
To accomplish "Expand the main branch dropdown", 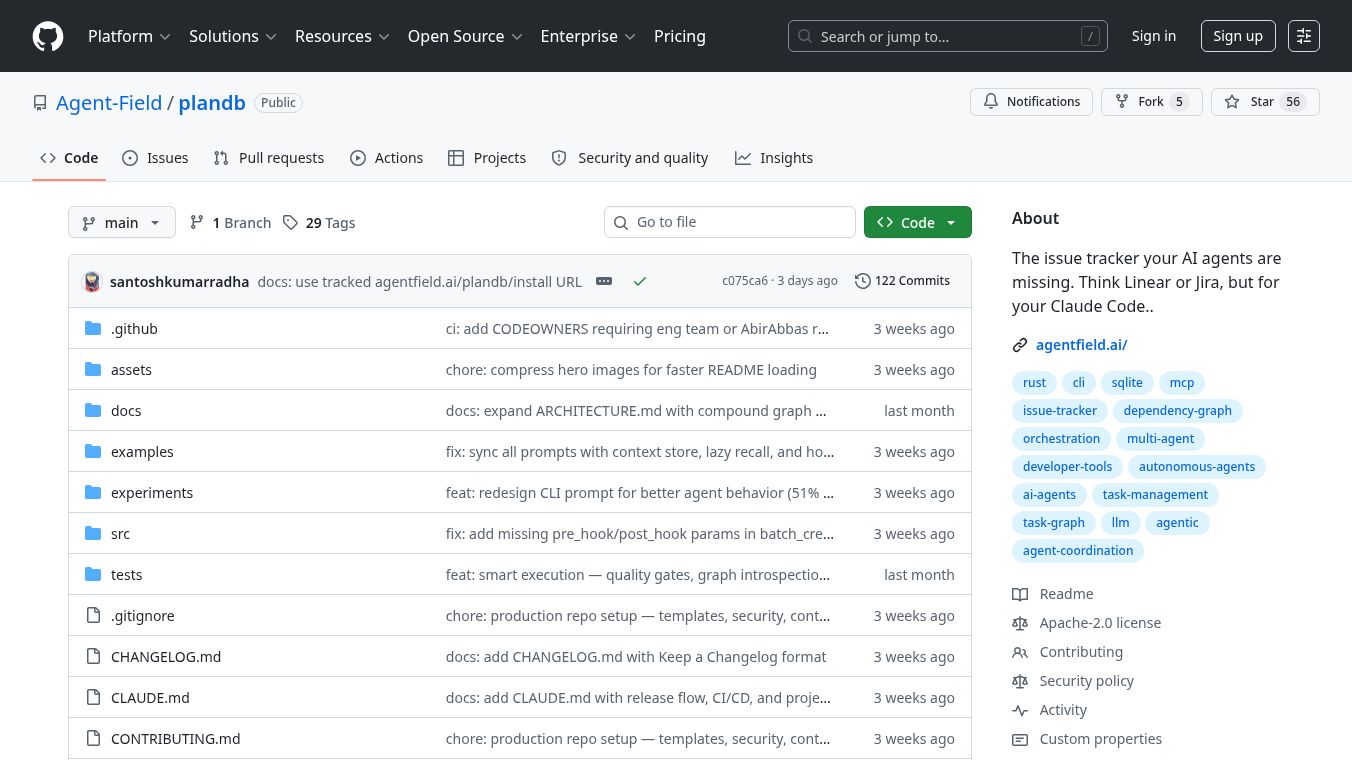I will pyautogui.click(x=122, y=223).
